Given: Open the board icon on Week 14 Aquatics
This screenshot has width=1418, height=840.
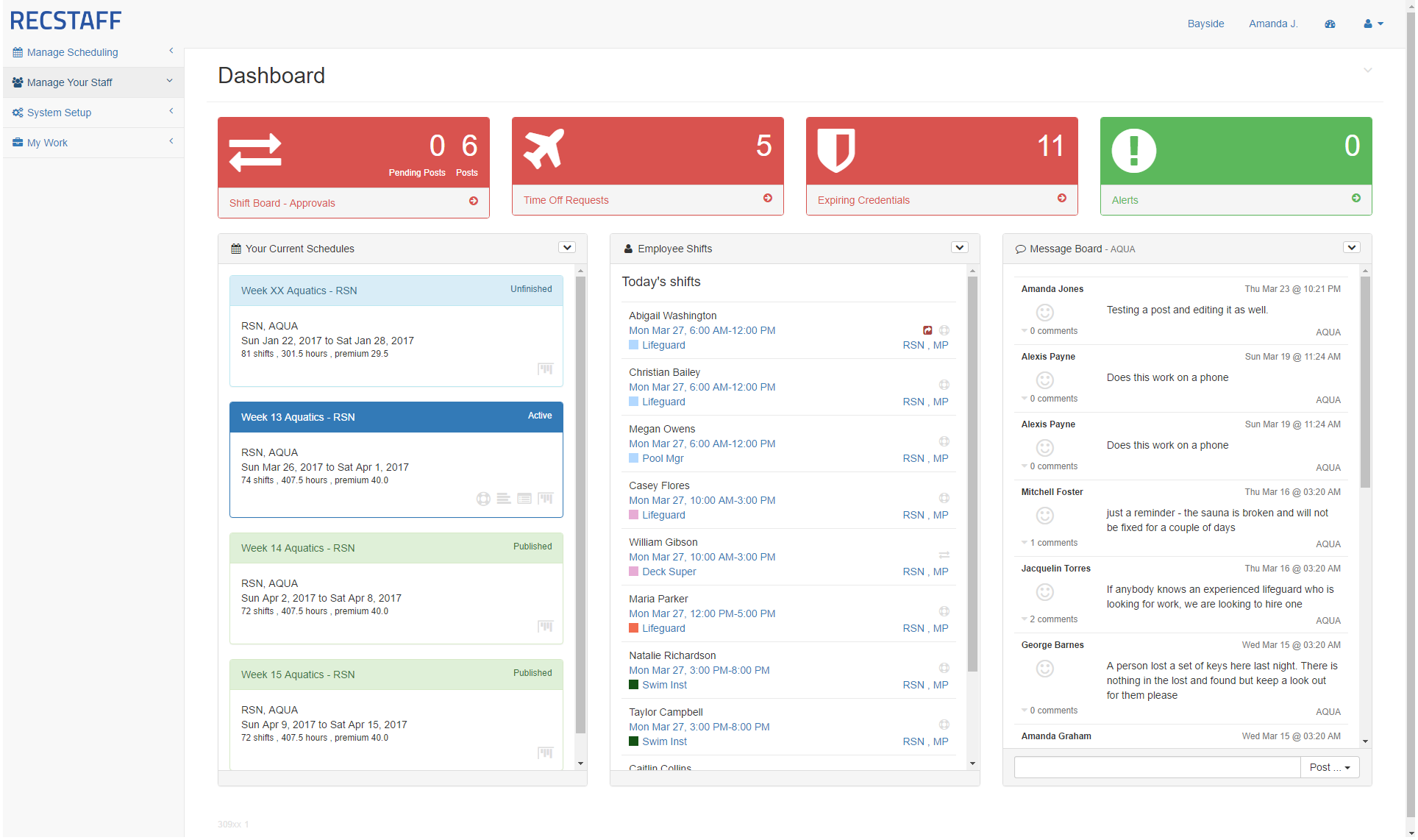Looking at the screenshot, I should click(x=545, y=626).
